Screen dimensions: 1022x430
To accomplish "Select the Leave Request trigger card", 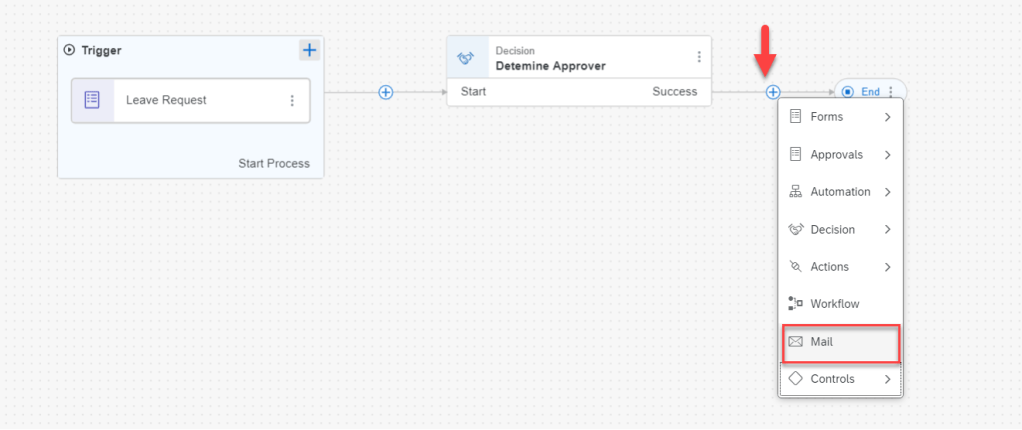I will coord(190,100).
